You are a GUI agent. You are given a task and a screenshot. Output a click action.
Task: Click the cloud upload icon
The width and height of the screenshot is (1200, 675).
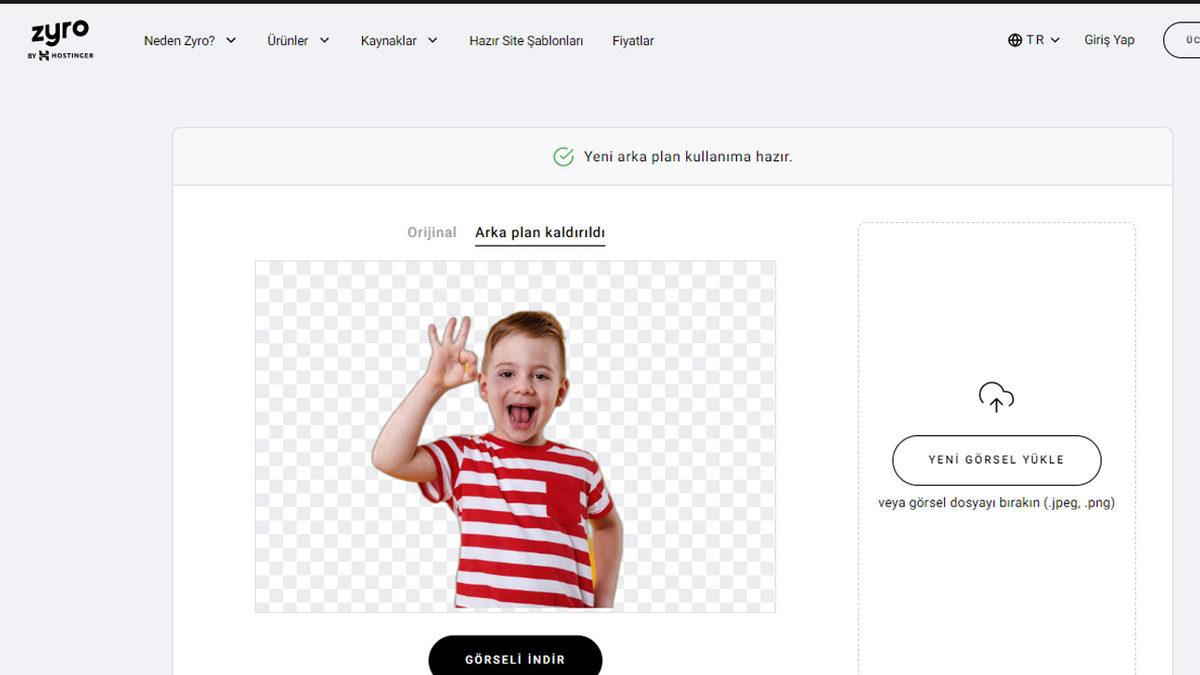(x=996, y=396)
